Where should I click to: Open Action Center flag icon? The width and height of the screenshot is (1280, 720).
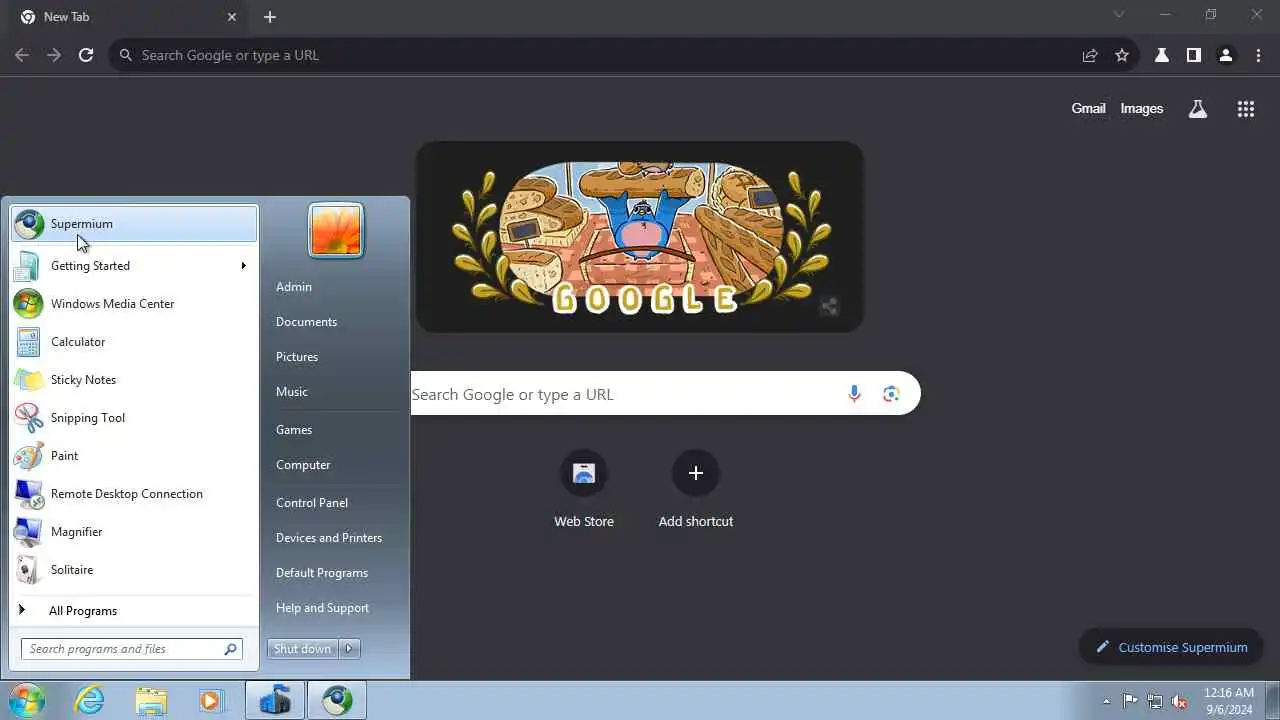tap(1130, 701)
